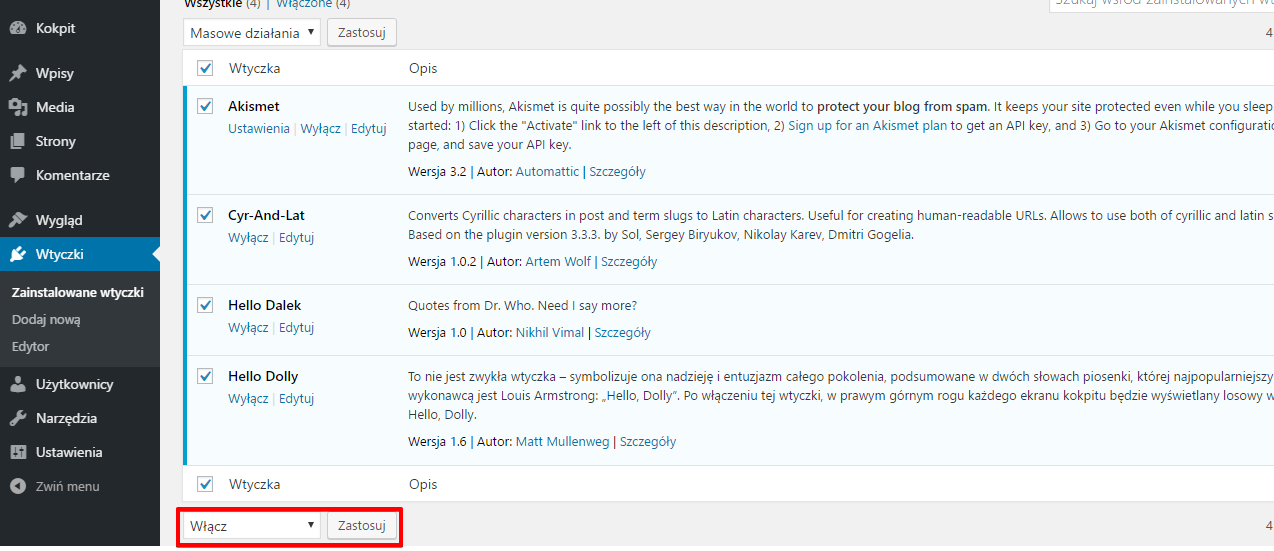The width and height of the screenshot is (1274, 551).
Task: Open Szczegóły link for Akismet
Action: [617, 172]
